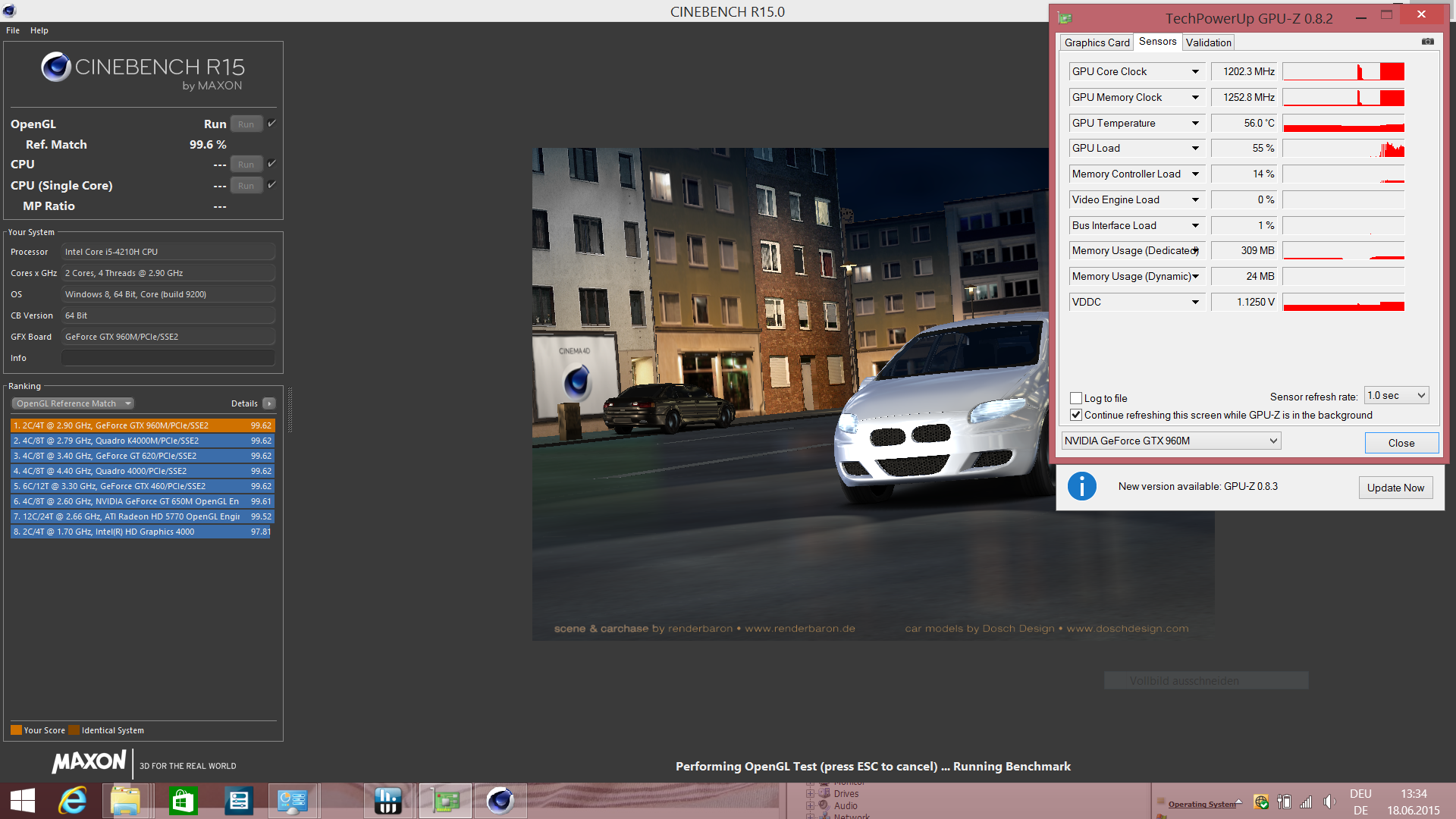Screen dimensions: 1456x819
Task: Click the taskbar clock showing 13:34
Action: [x=1414, y=794]
